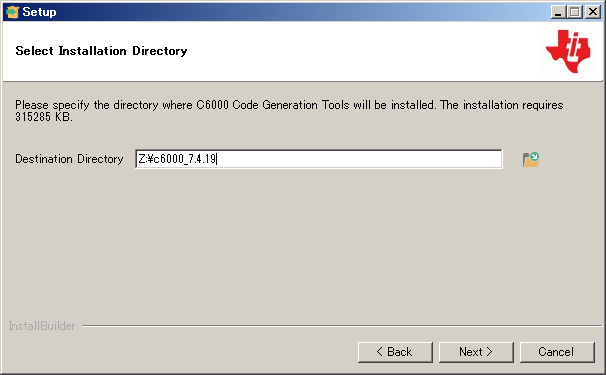Viewport: 606px width, 375px height.
Task: Close the Setup window
Action: pos(592,12)
